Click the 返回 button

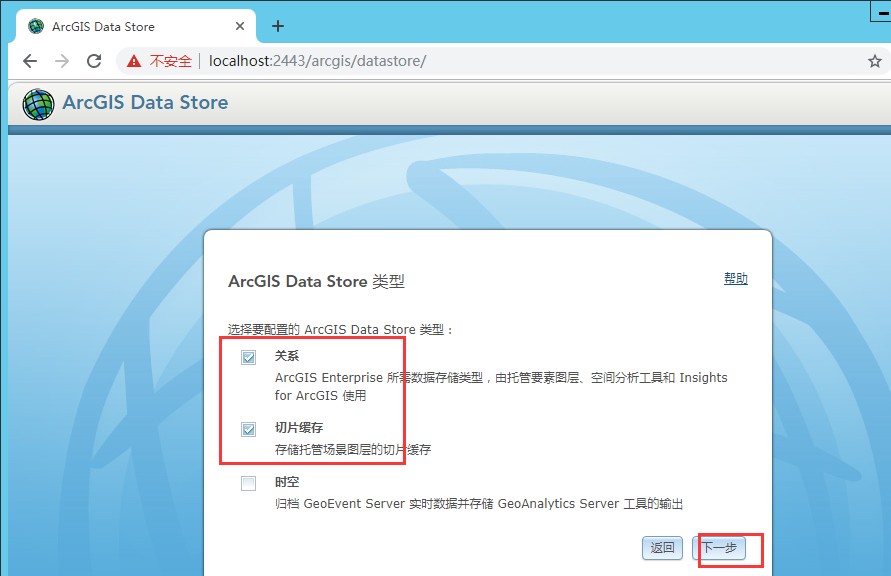[662, 548]
